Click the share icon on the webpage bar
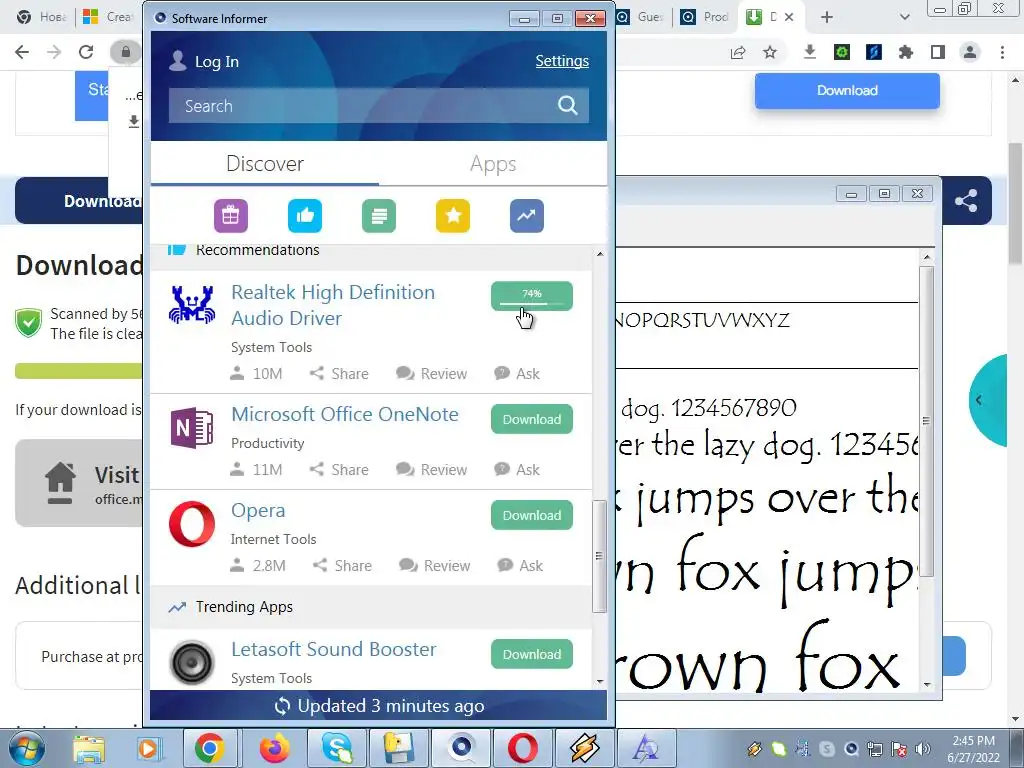1024x768 pixels. click(966, 200)
